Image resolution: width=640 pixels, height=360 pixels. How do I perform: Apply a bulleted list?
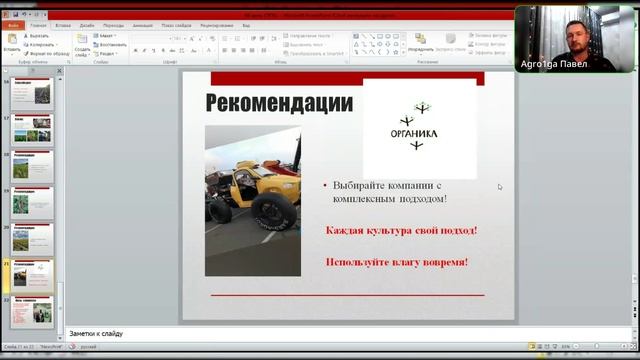(x=225, y=39)
